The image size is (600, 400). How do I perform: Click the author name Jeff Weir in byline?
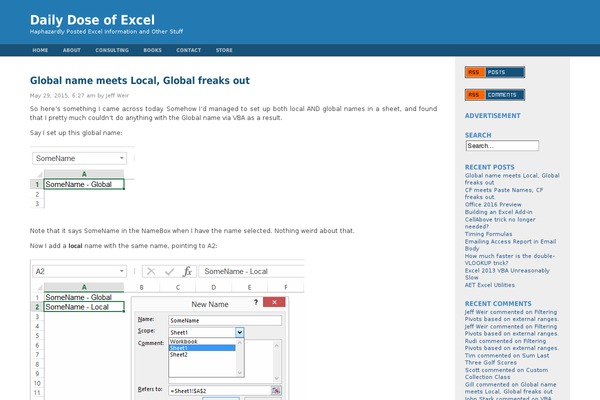click(117, 96)
